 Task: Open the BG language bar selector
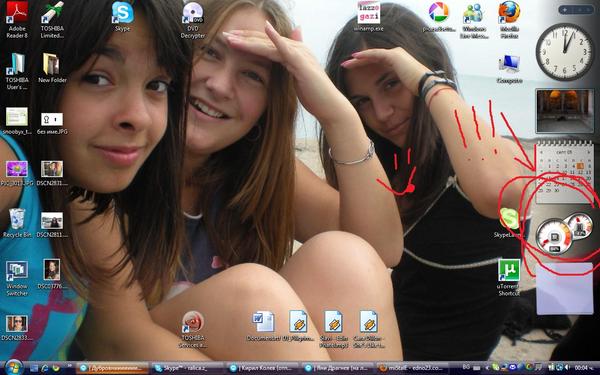tap(466, 367)
